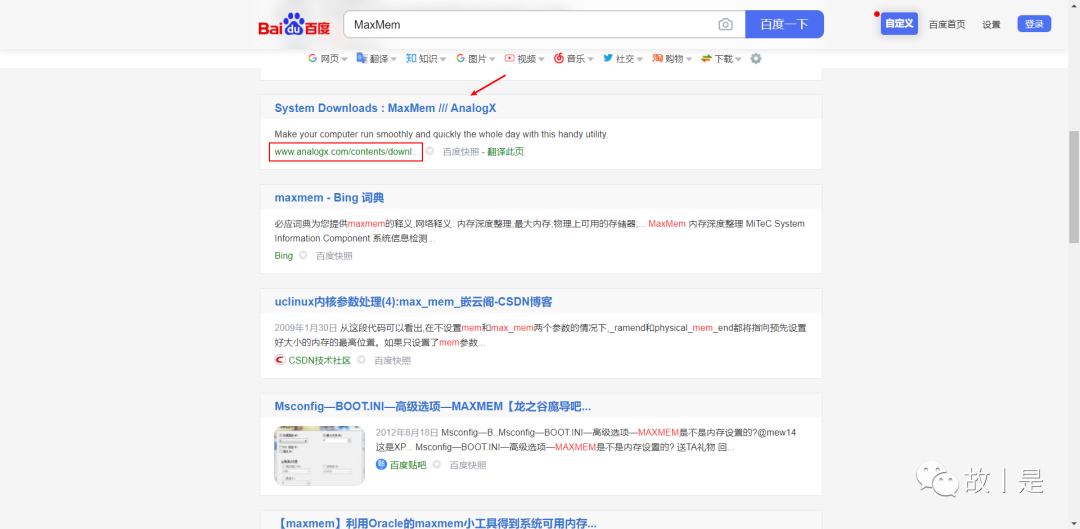
Task: Open the Msconfig—BOOT.INI—高级选项—MAXMEM result
Action: click(433, 406)
